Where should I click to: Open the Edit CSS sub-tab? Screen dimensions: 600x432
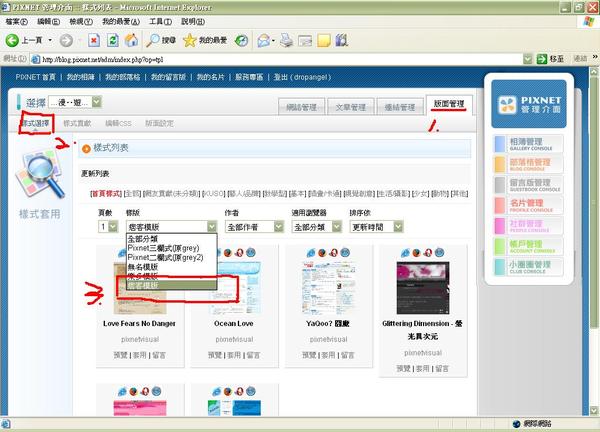click(118, 123)
